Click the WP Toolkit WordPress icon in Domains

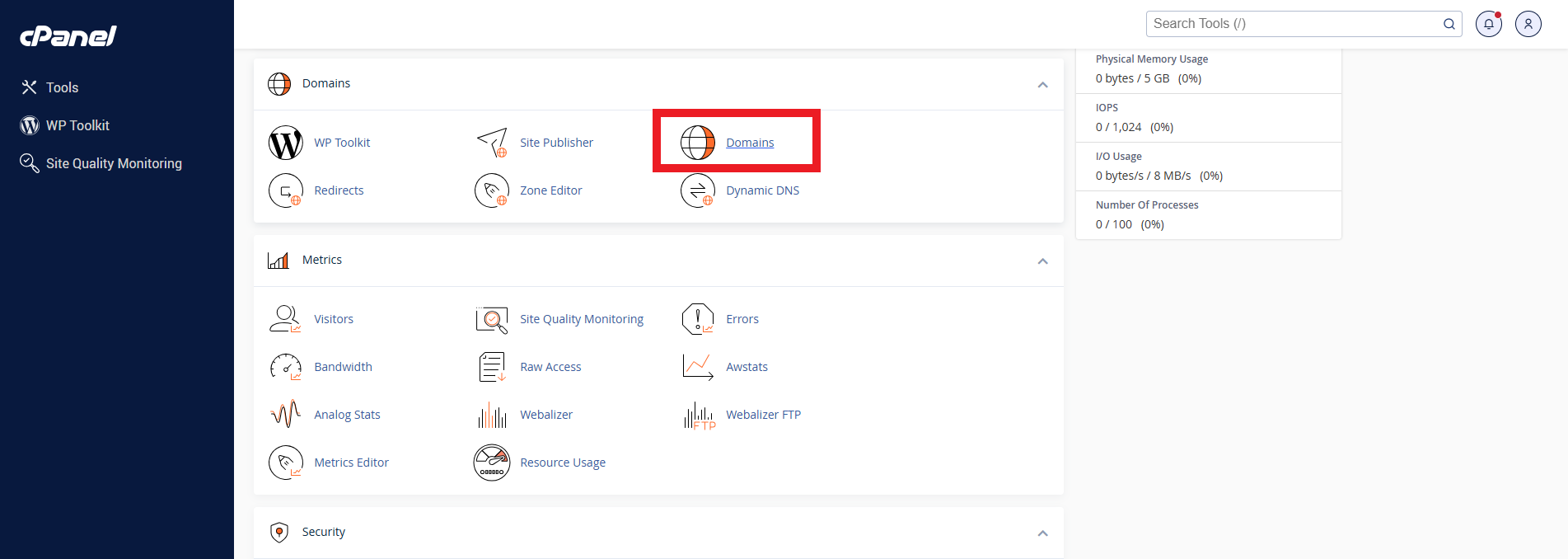tap(285, 143)
